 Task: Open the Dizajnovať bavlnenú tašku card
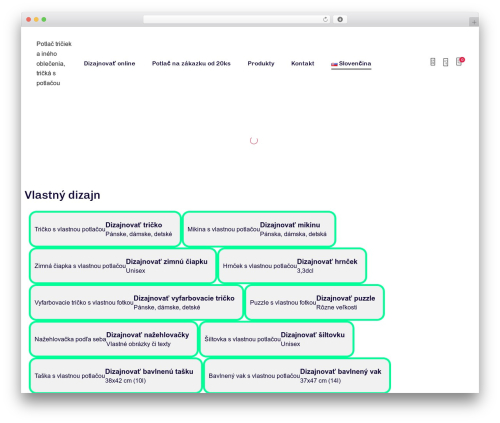116,375
